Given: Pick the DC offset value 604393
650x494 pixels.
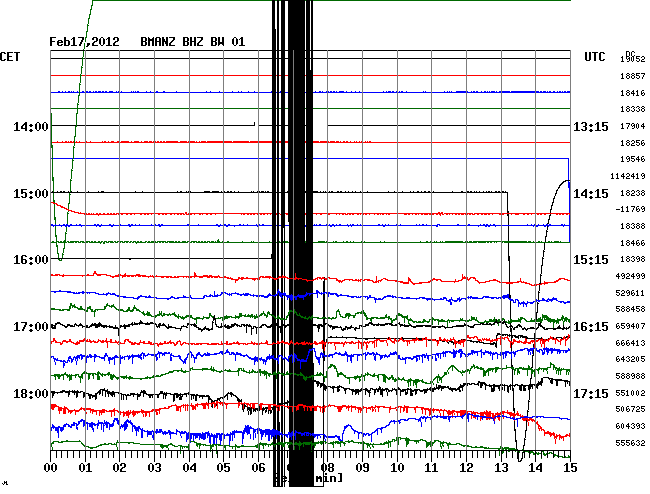Looking at the screenshot, I should 630,426.
